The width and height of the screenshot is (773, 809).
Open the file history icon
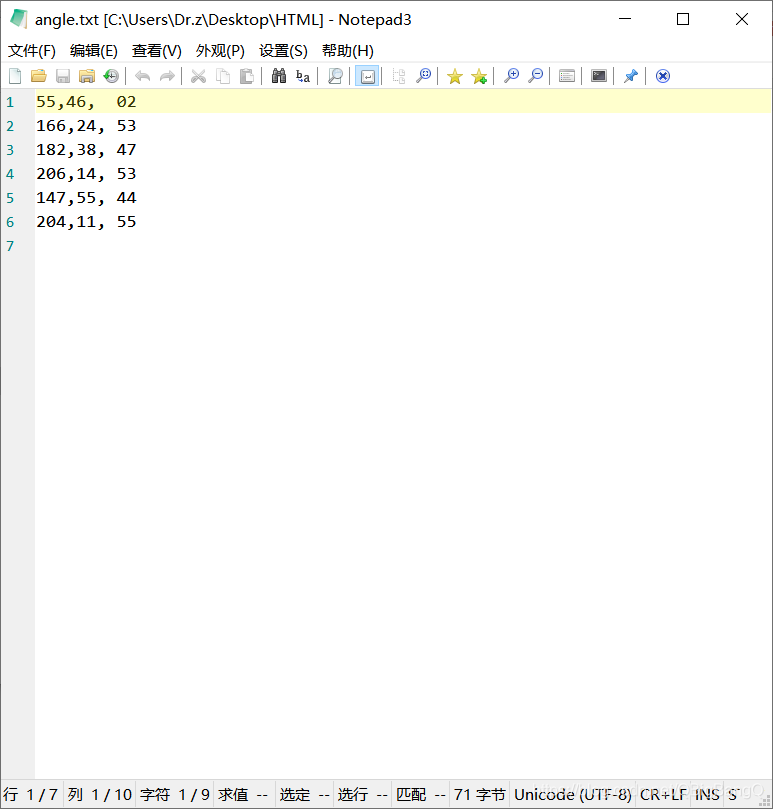[111, 76]
